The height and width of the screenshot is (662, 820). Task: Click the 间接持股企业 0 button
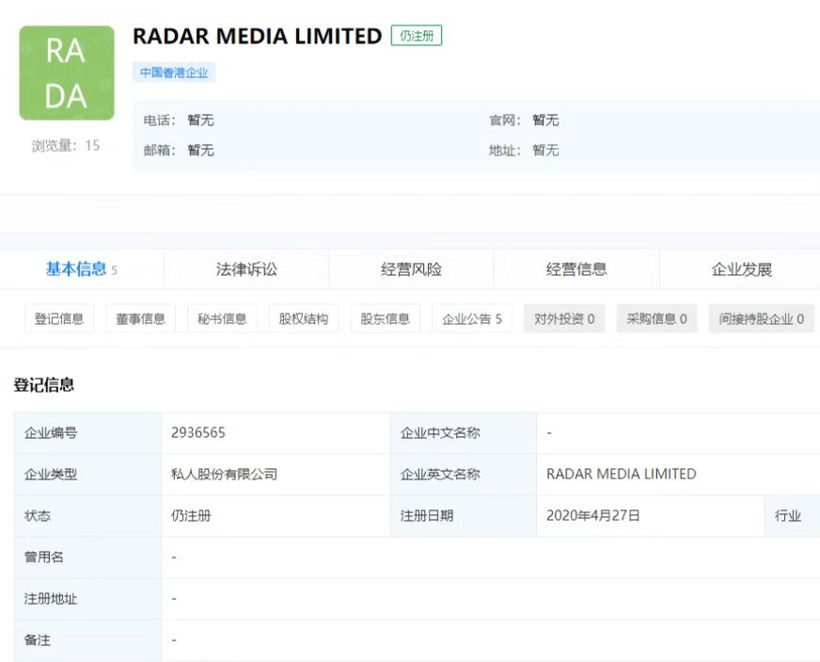[761, 319]
